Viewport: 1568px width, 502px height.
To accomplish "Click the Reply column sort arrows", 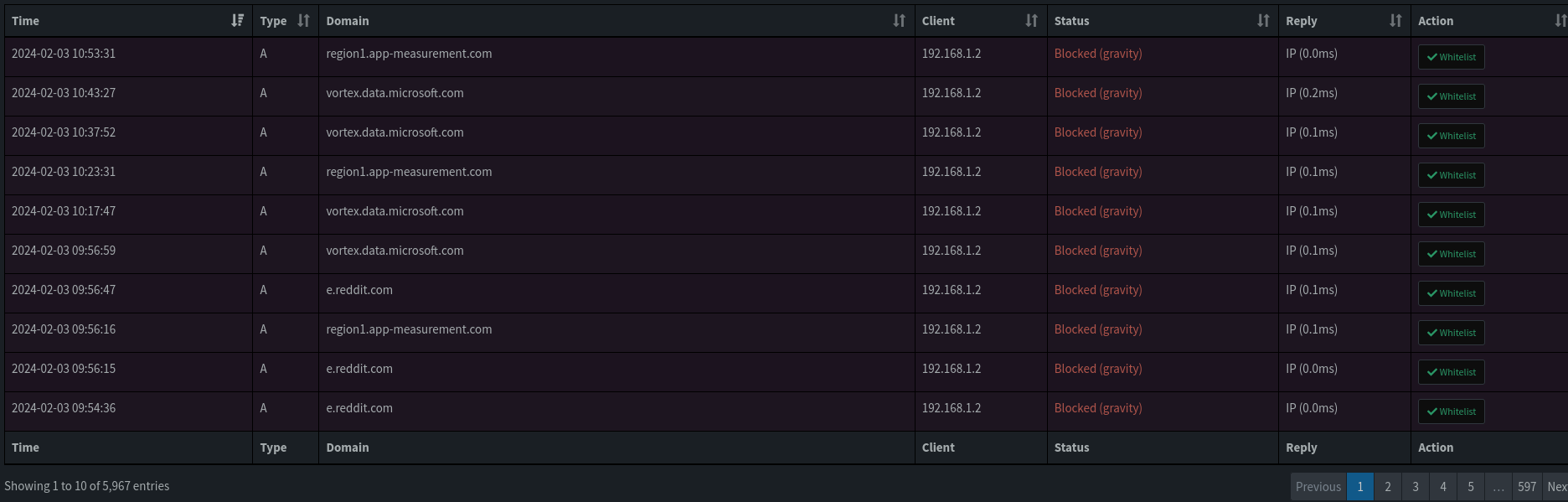I will pyautogui.click(x=1395, y=21).
